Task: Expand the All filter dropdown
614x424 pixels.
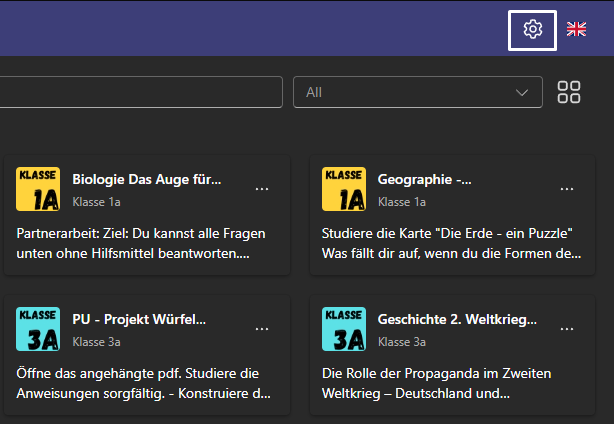Action: click(x=418, y=92)
